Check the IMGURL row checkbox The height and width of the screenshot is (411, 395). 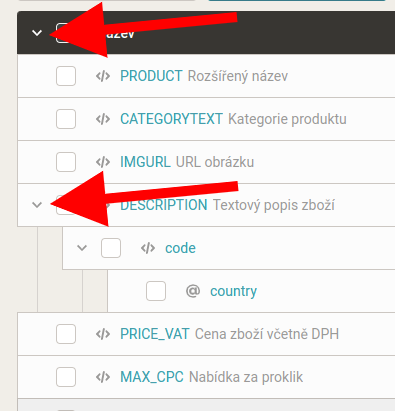click(x=66, y=162)
